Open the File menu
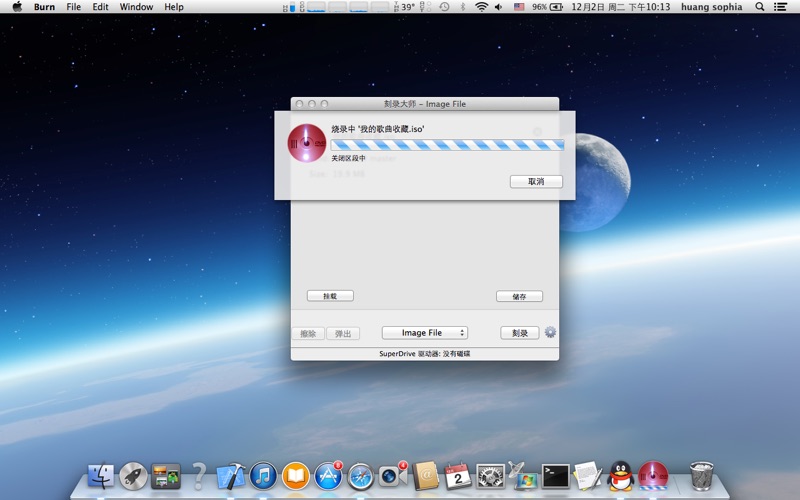800x500 pixels. (x=74, y=7)
